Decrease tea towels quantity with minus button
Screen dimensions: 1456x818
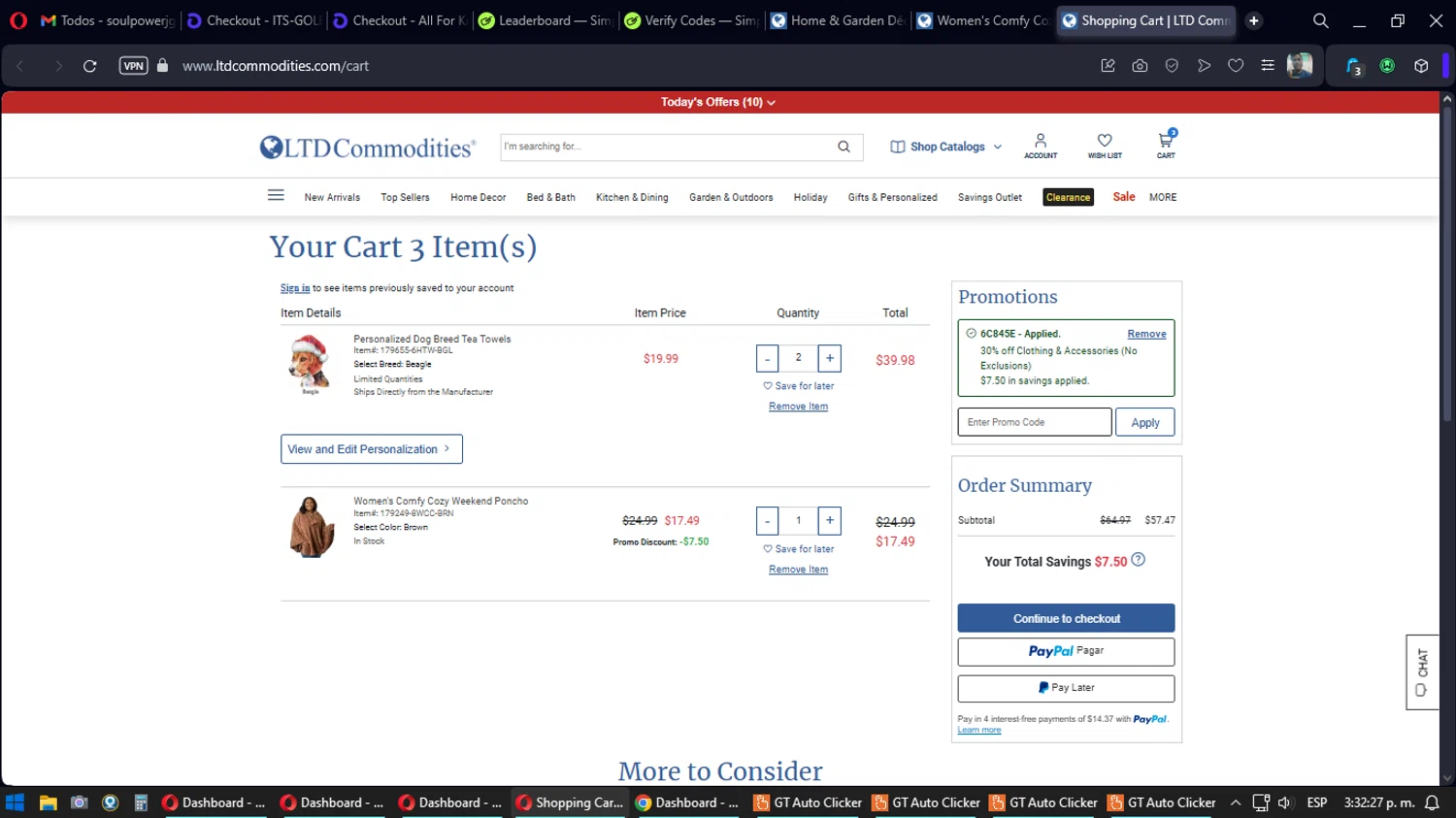pos(767,358)
